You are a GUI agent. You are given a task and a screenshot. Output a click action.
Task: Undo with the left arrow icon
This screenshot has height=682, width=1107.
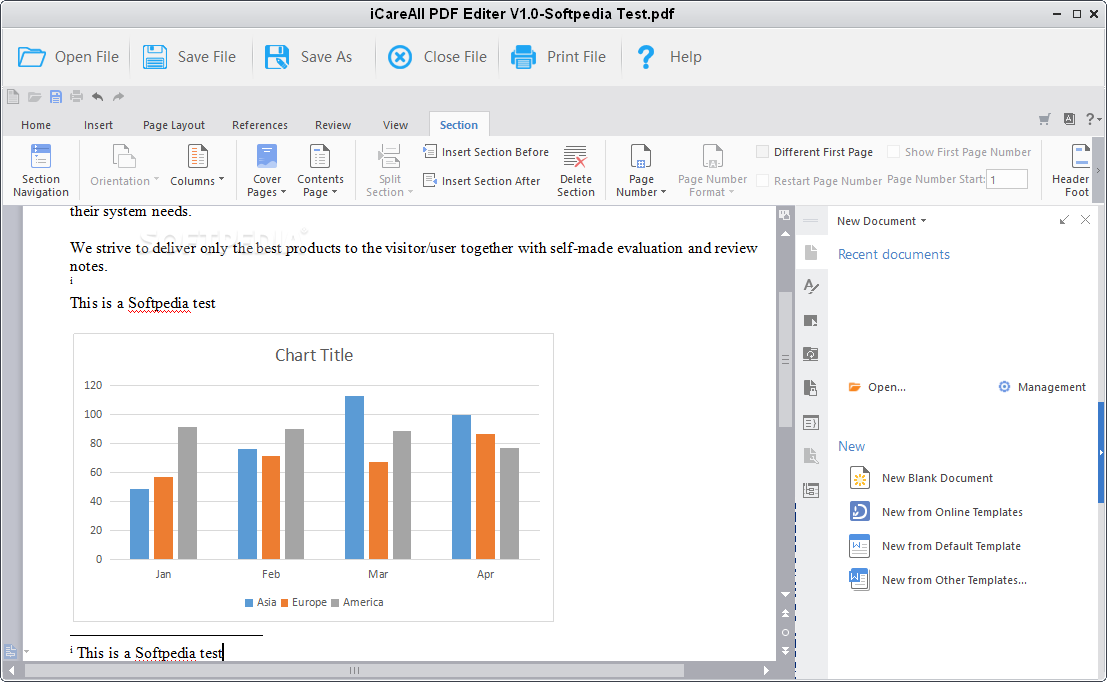pos(97,97)
